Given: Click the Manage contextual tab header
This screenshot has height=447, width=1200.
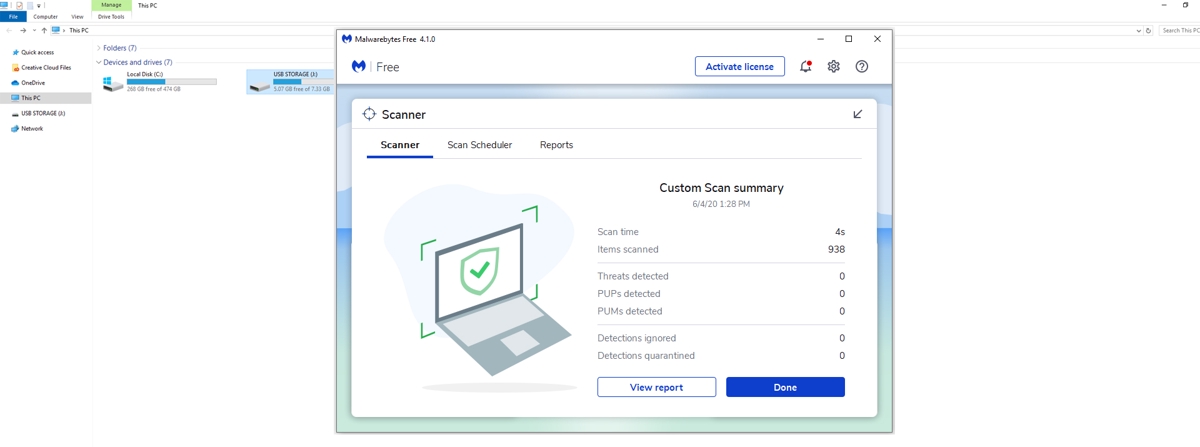Looking at the screenshot, I should 111,5.
